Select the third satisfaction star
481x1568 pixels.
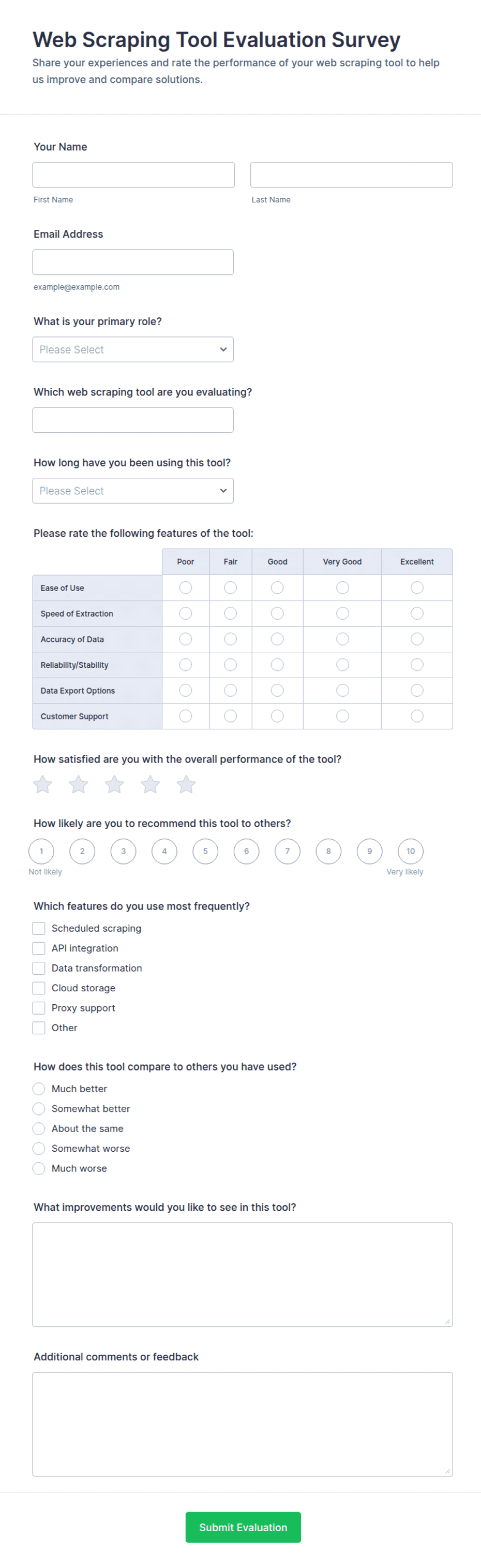[x=114, y=785]
